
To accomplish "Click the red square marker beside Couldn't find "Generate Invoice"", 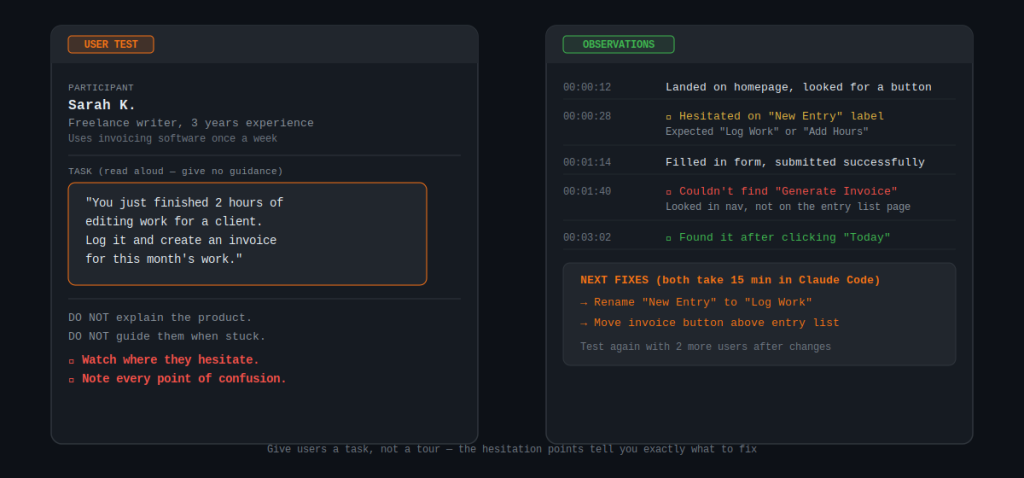I will [669, 192].
